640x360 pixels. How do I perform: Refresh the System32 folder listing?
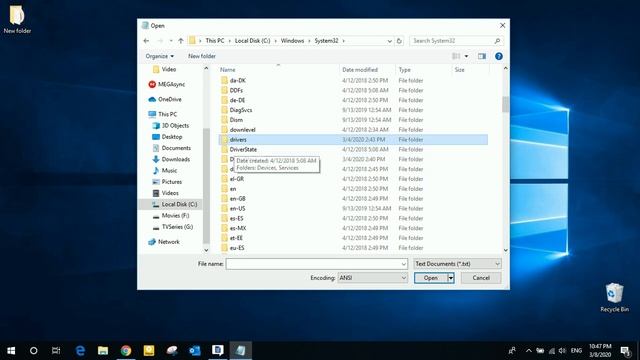(399, 41)
